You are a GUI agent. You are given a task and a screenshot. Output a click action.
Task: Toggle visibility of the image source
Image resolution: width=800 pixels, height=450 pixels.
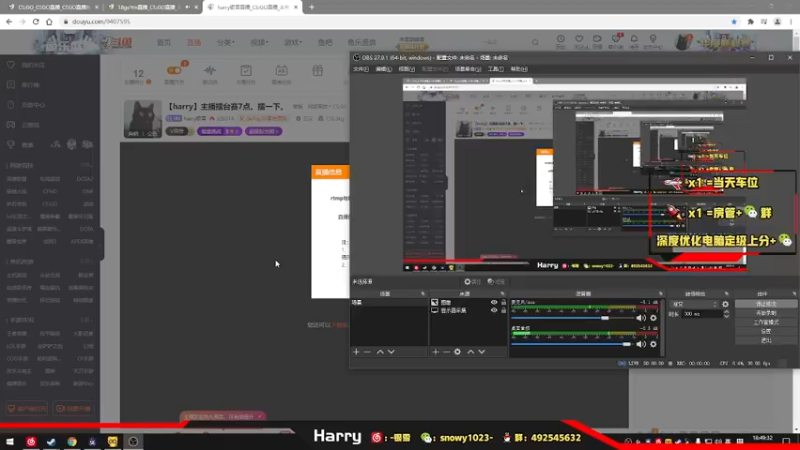point(494,303)
